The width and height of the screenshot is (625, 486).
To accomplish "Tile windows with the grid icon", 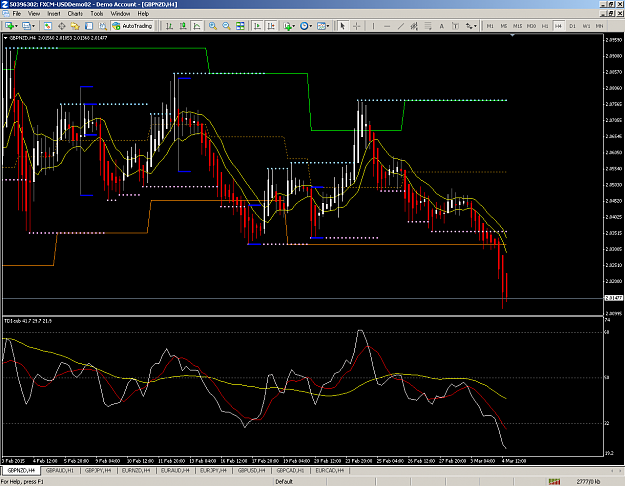I will click(240, 26).
